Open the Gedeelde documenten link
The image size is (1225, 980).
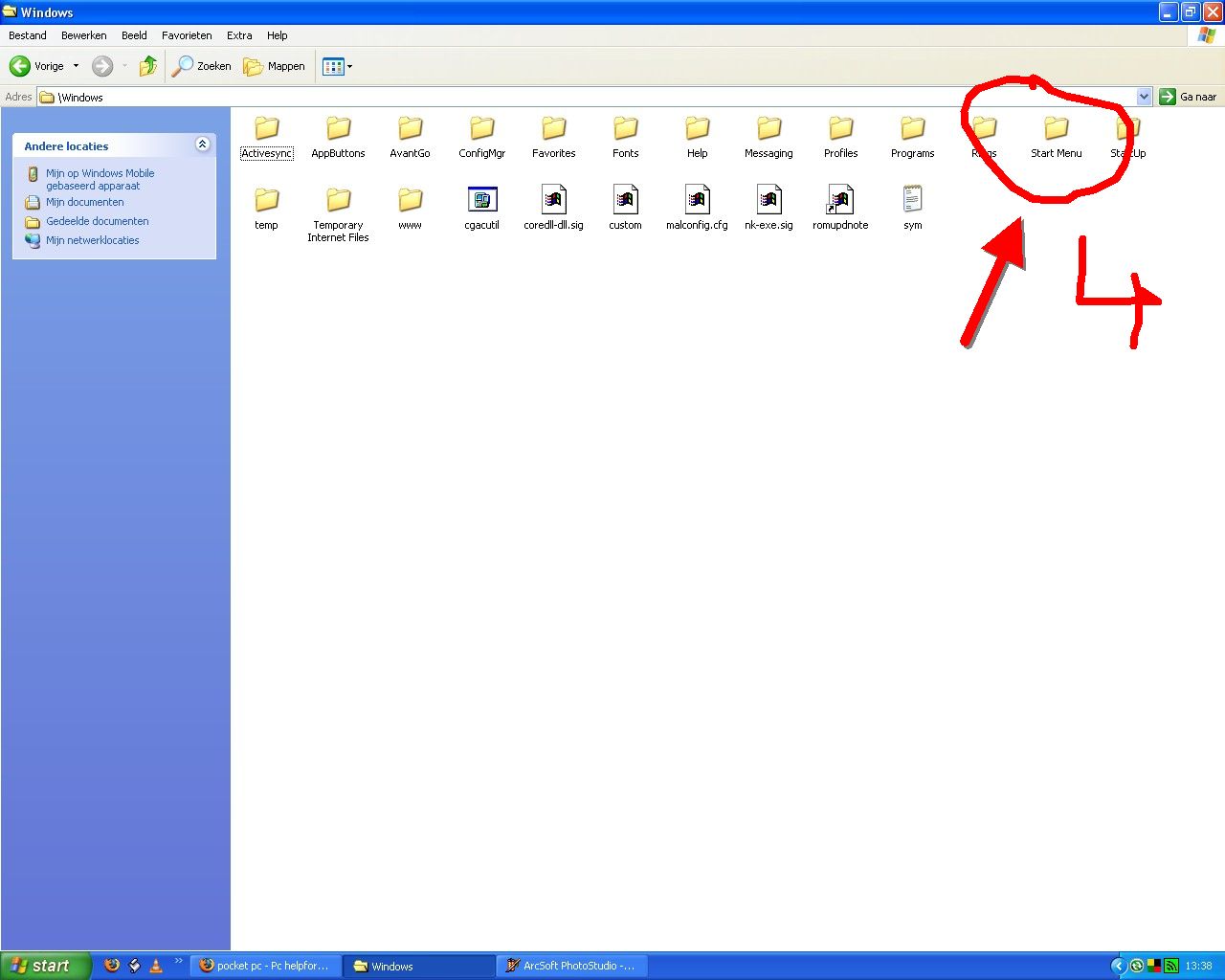click(x=98, y=221)
